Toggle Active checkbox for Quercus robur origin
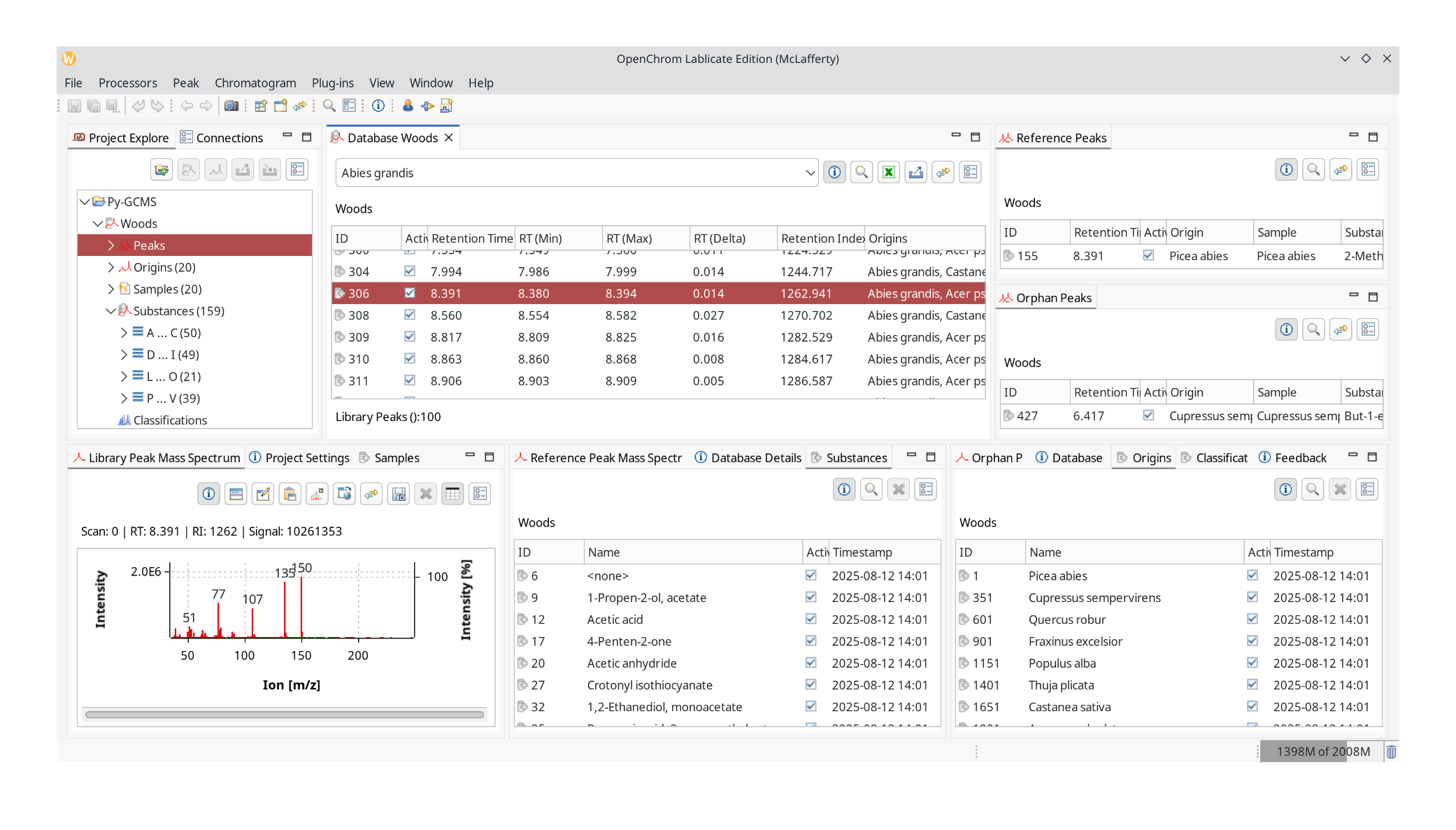1456x830 pixels. tap(1252, 620)
